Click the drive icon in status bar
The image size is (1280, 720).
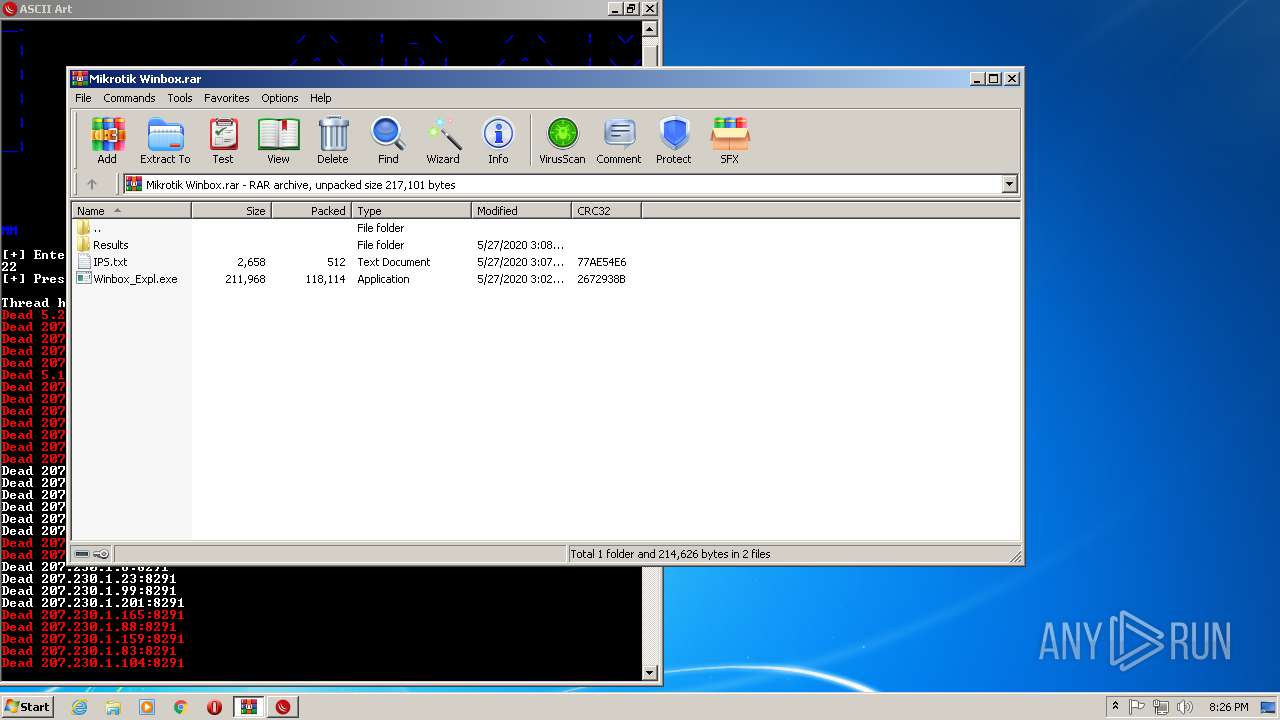pos(82,554)
